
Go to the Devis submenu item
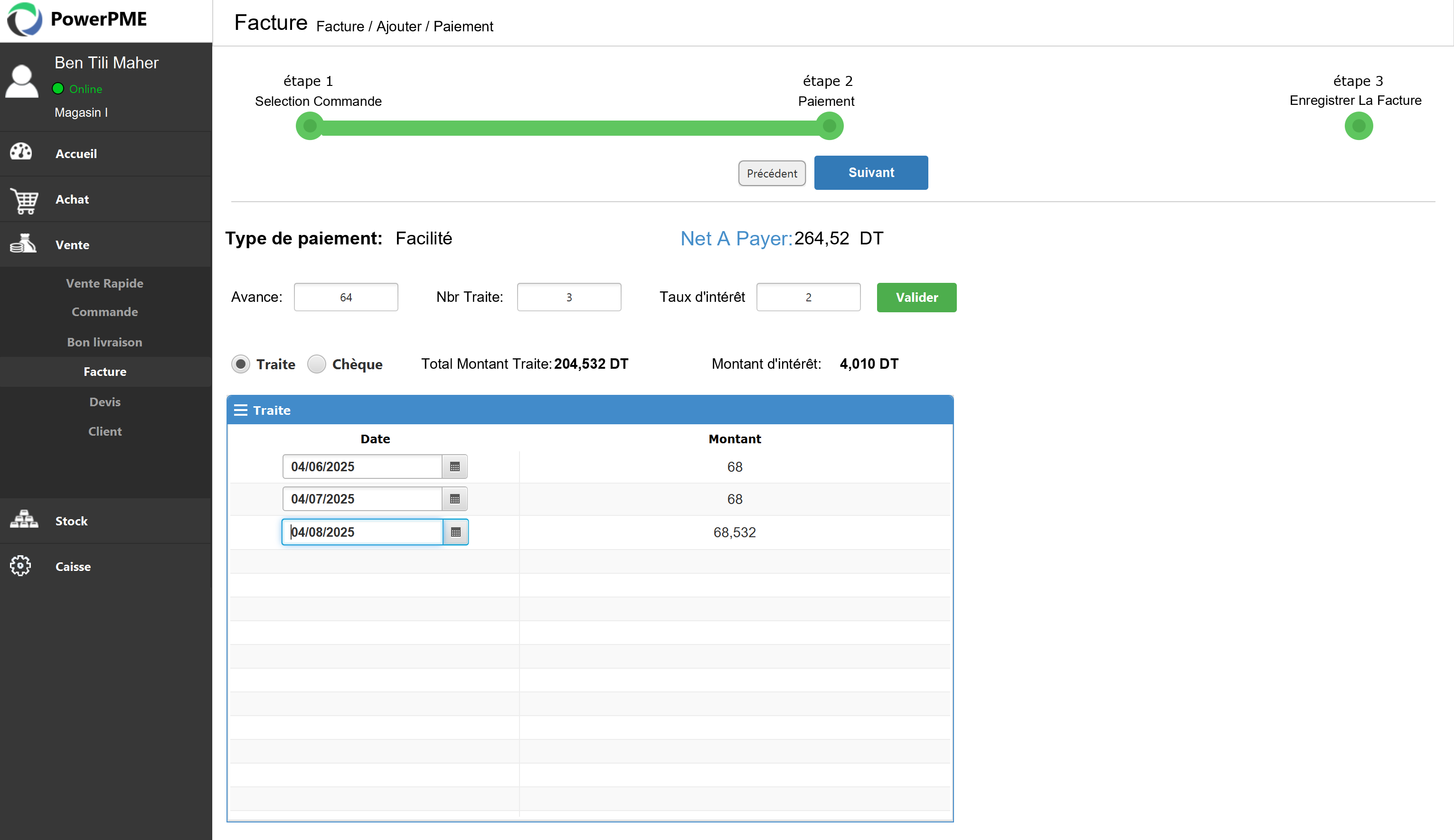pyautogui.click(x=105, y=402)
